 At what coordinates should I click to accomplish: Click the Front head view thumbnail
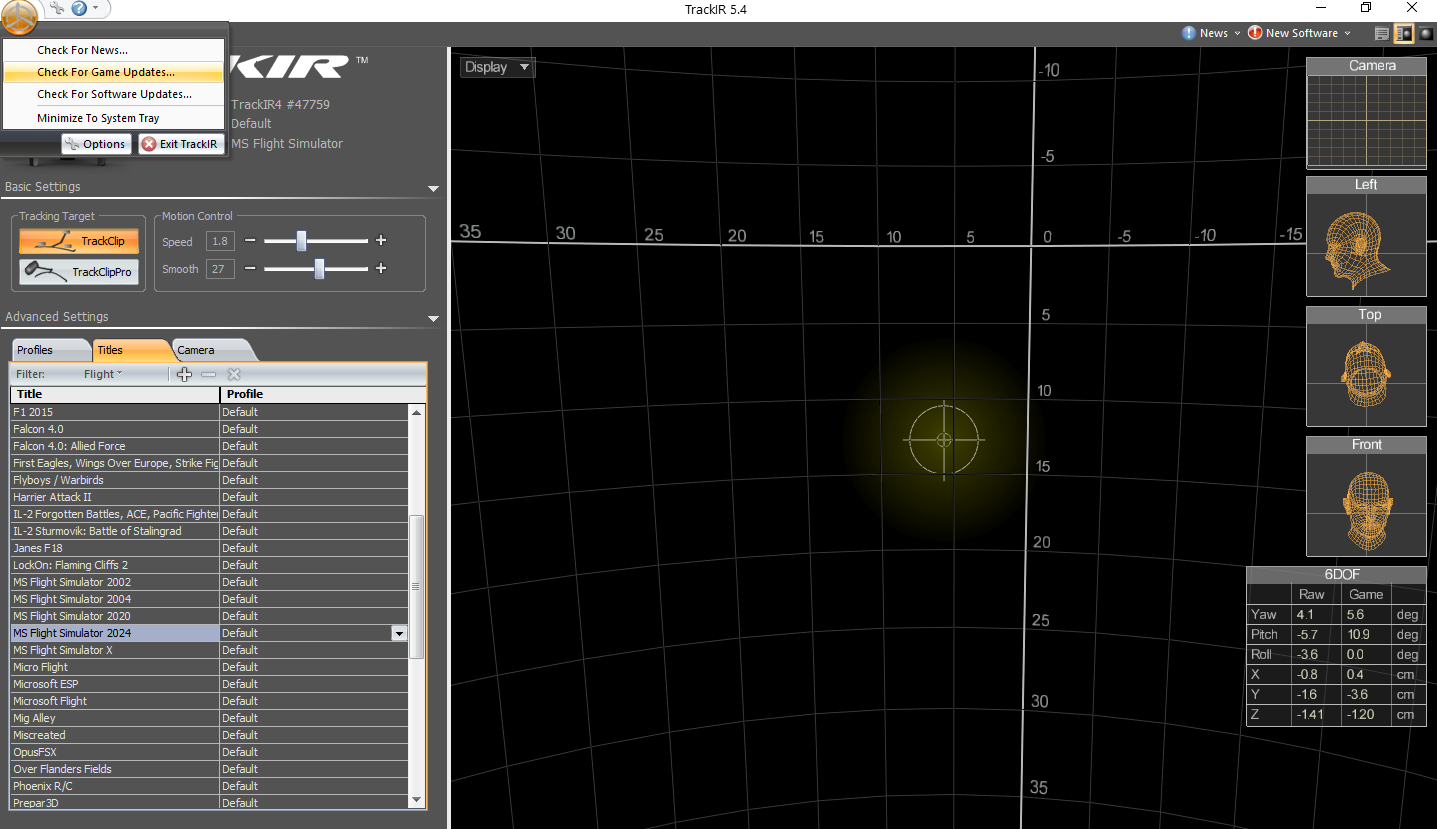pos(1366,496)
